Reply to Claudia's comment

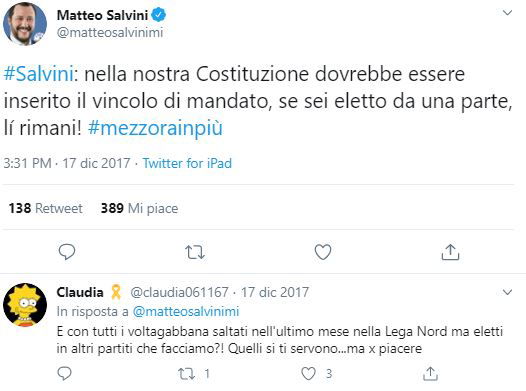coord(64,373)
